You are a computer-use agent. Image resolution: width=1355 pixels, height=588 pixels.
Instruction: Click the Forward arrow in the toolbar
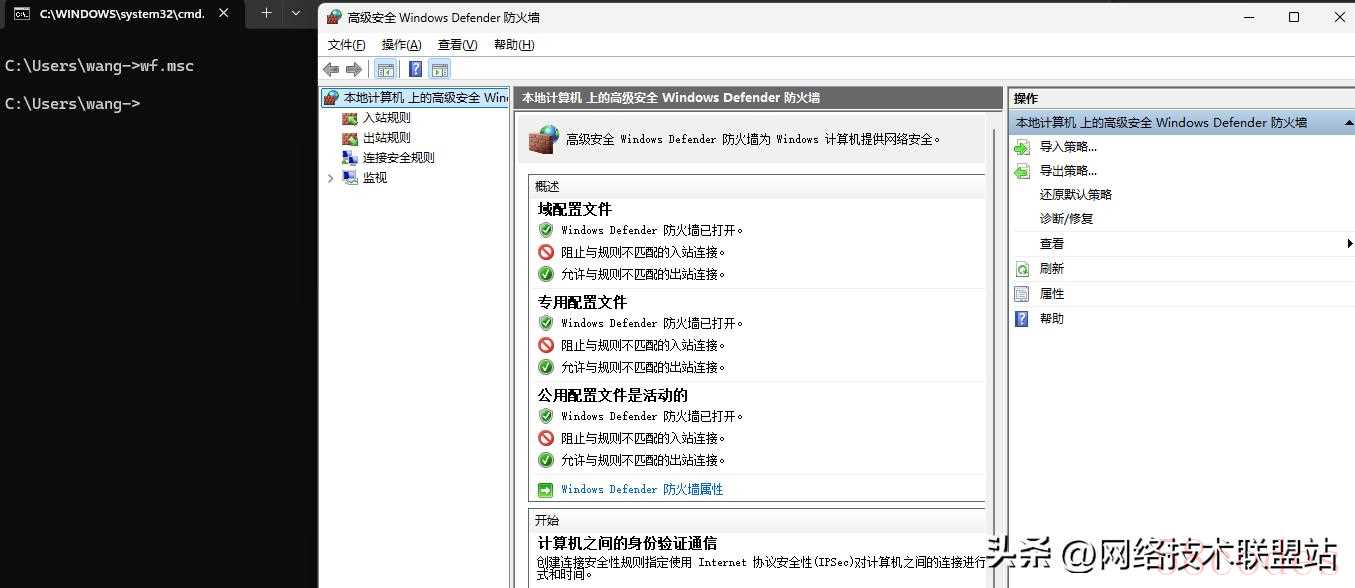pos(353,69)
